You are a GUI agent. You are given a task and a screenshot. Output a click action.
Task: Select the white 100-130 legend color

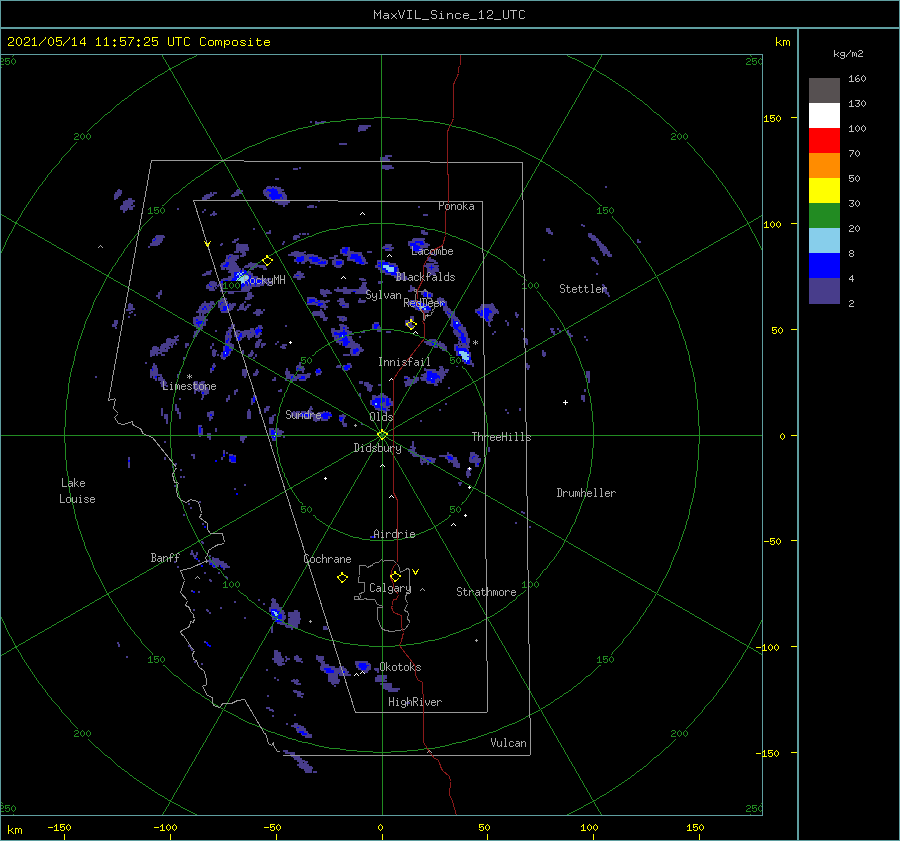pyautogui.click(x=824, y=115)
